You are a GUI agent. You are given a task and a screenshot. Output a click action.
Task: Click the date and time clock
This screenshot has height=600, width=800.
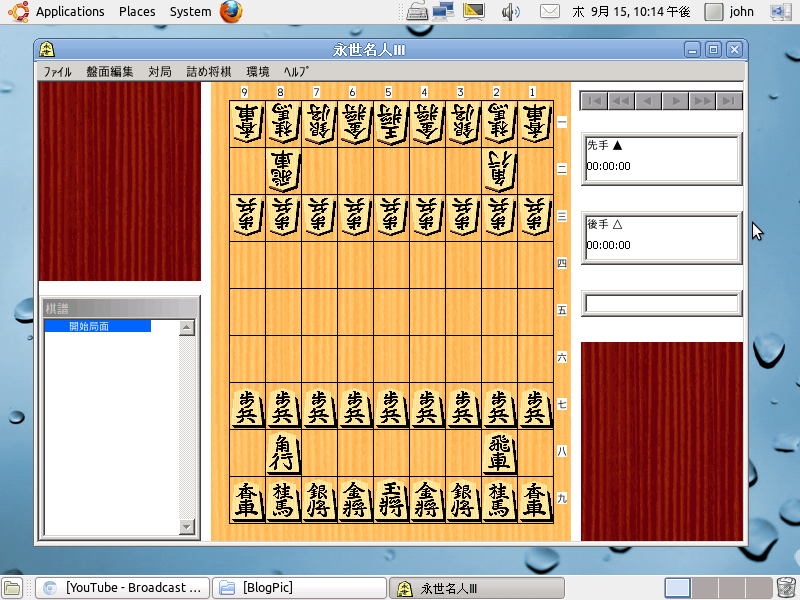tap(631, 11)
